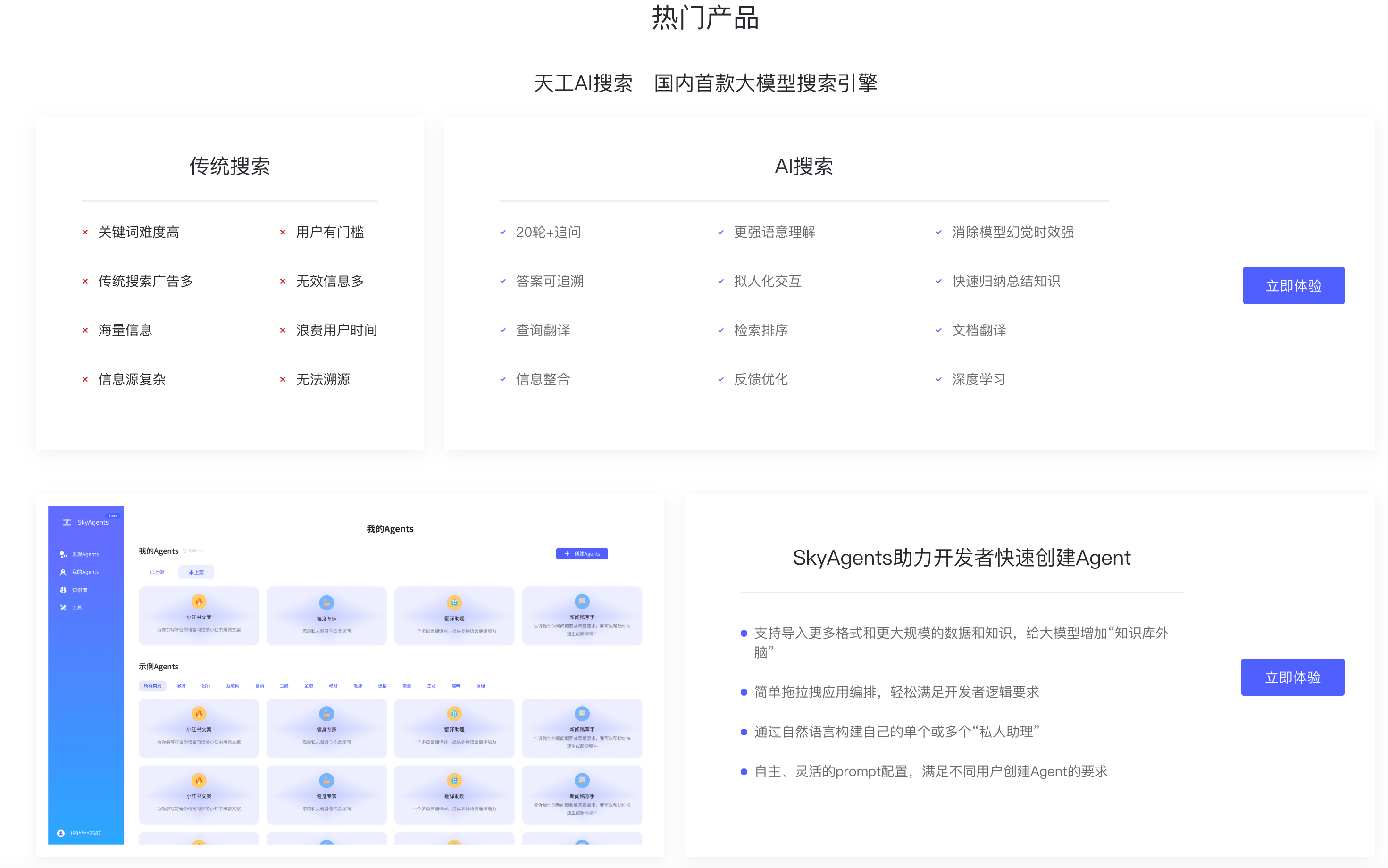The image size is (1388, 868).
Task: Select the 能源 category filter
Action: 358,686
